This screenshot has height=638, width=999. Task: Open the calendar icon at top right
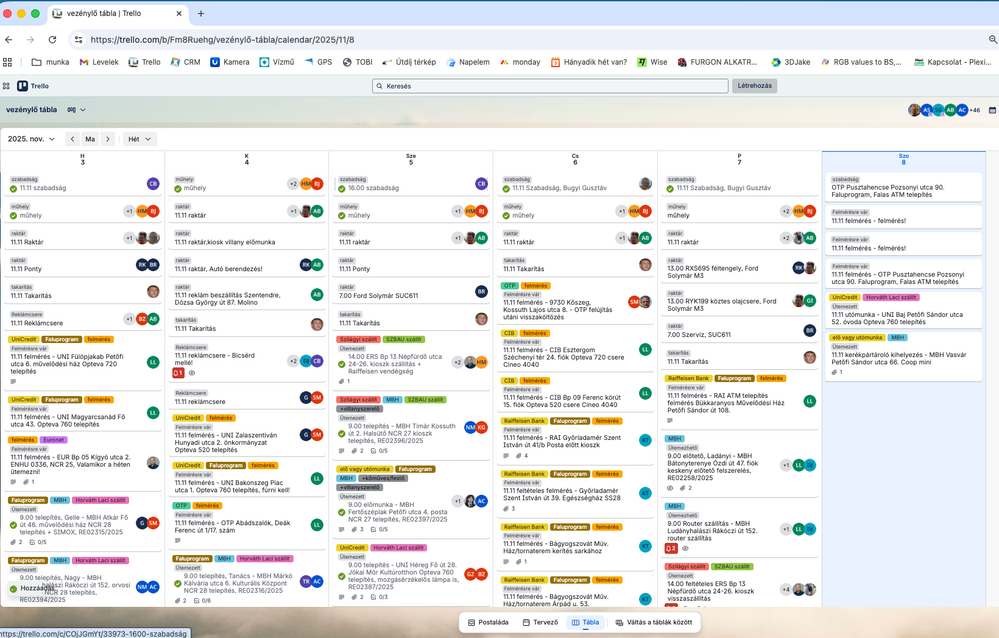tap(992, 110)
